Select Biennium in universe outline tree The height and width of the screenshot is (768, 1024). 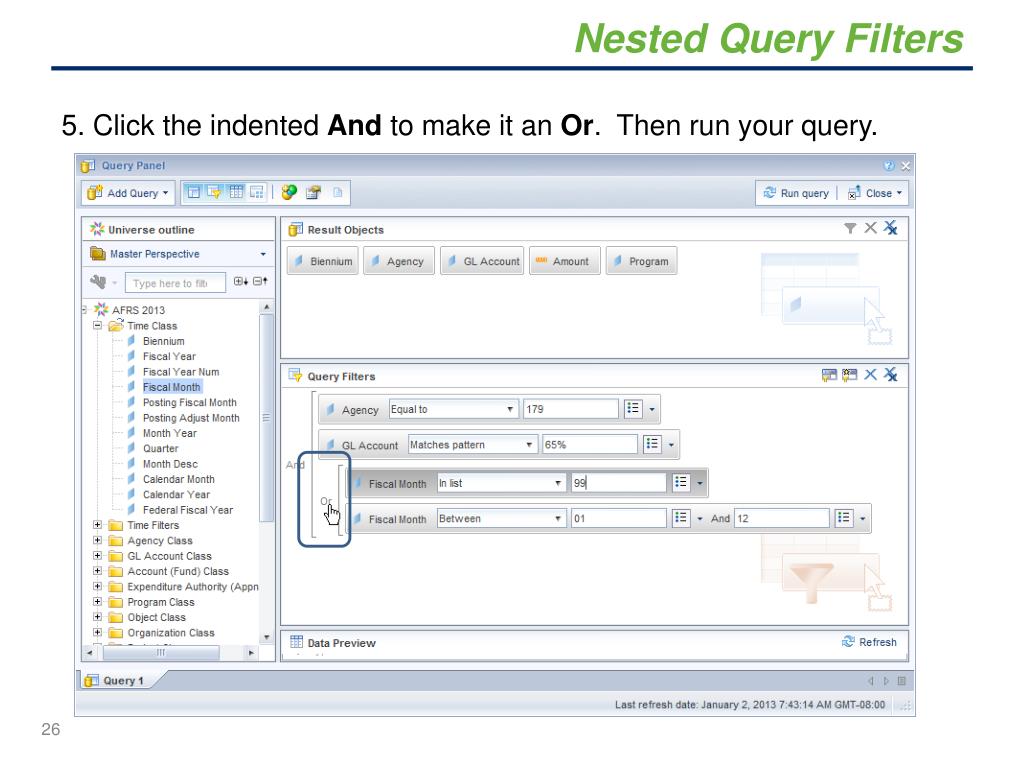[163, 341]
